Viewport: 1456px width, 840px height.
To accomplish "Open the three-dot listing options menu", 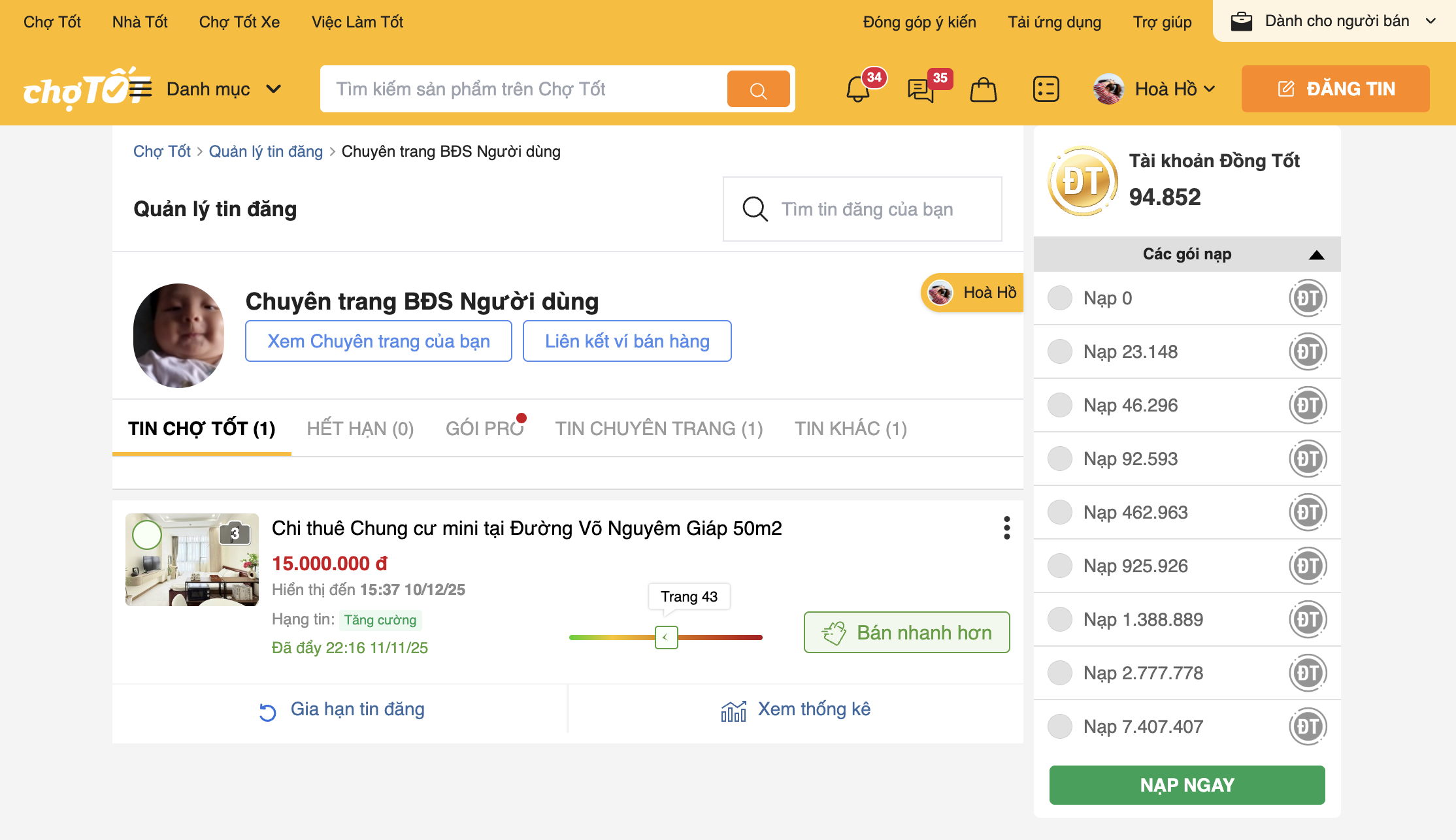I will click(1006, 528).
